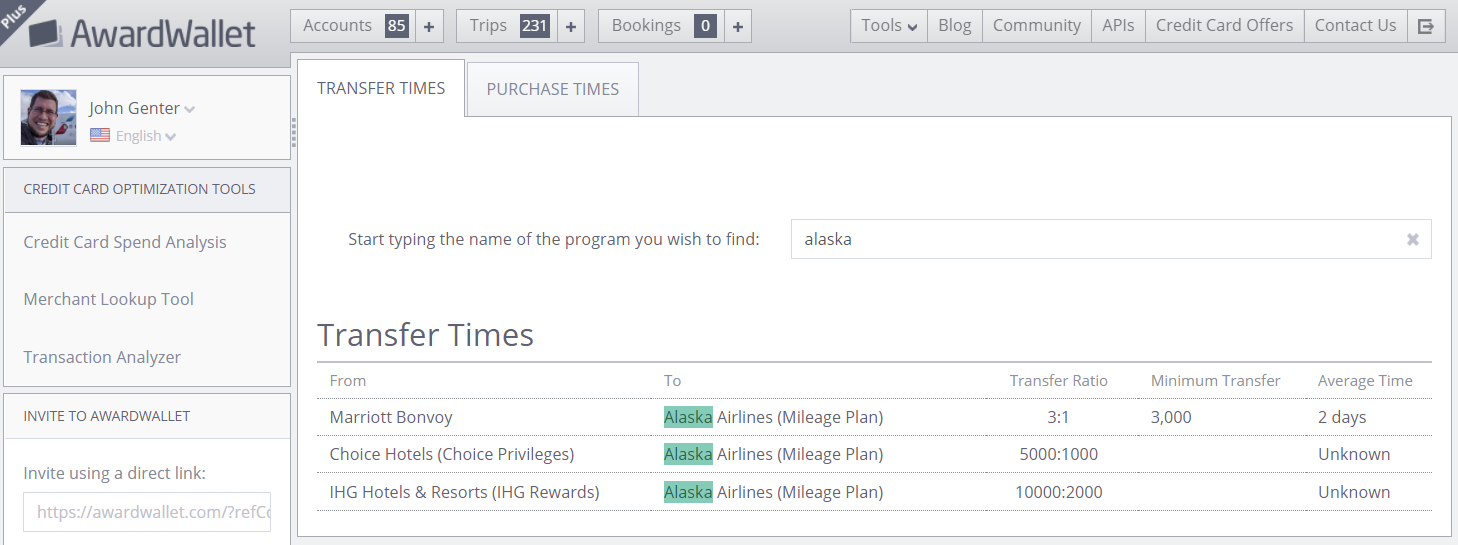Click the From column header

(x=348, y=381)
